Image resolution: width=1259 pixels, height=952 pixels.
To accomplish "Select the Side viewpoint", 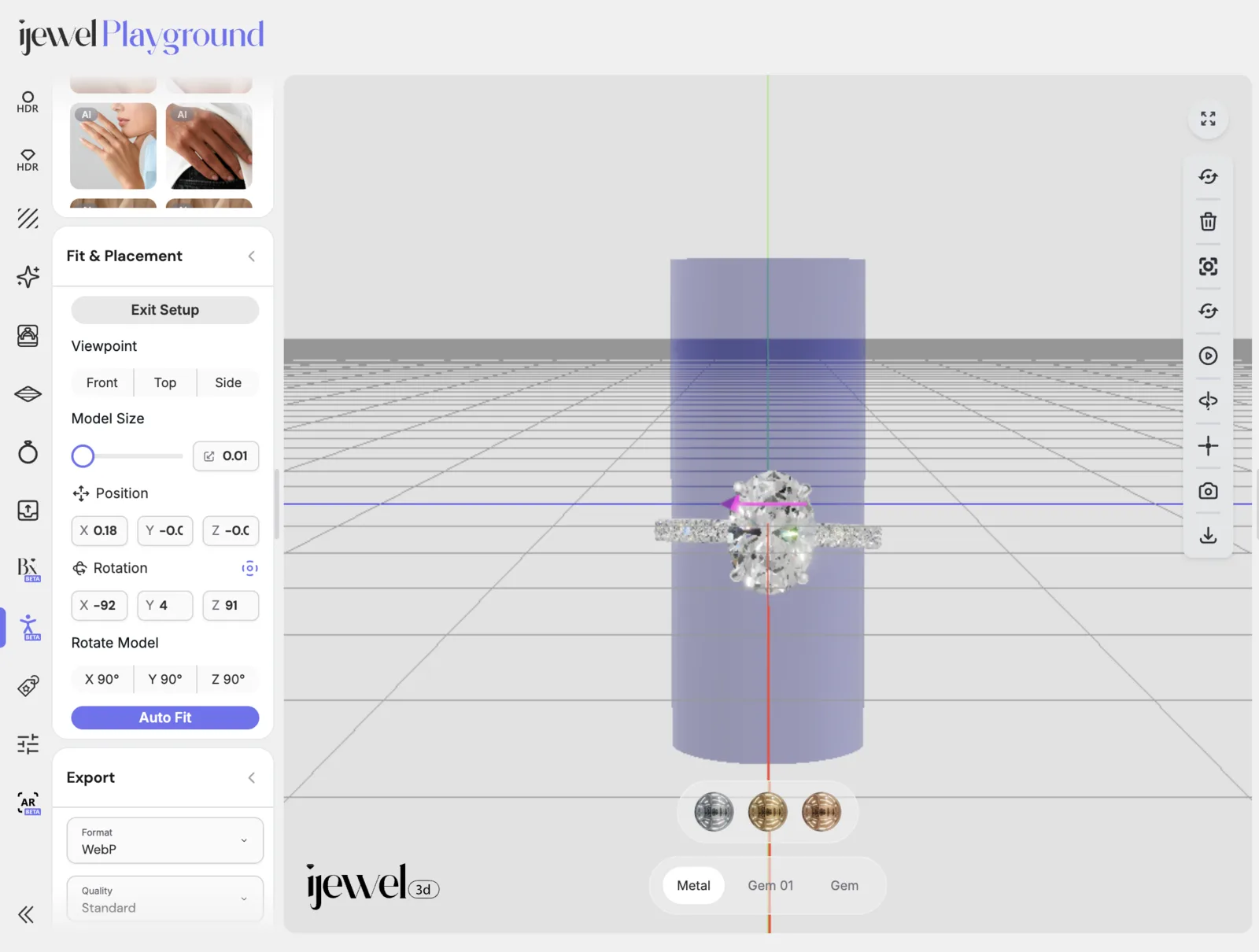I will (x=228, y=382).
